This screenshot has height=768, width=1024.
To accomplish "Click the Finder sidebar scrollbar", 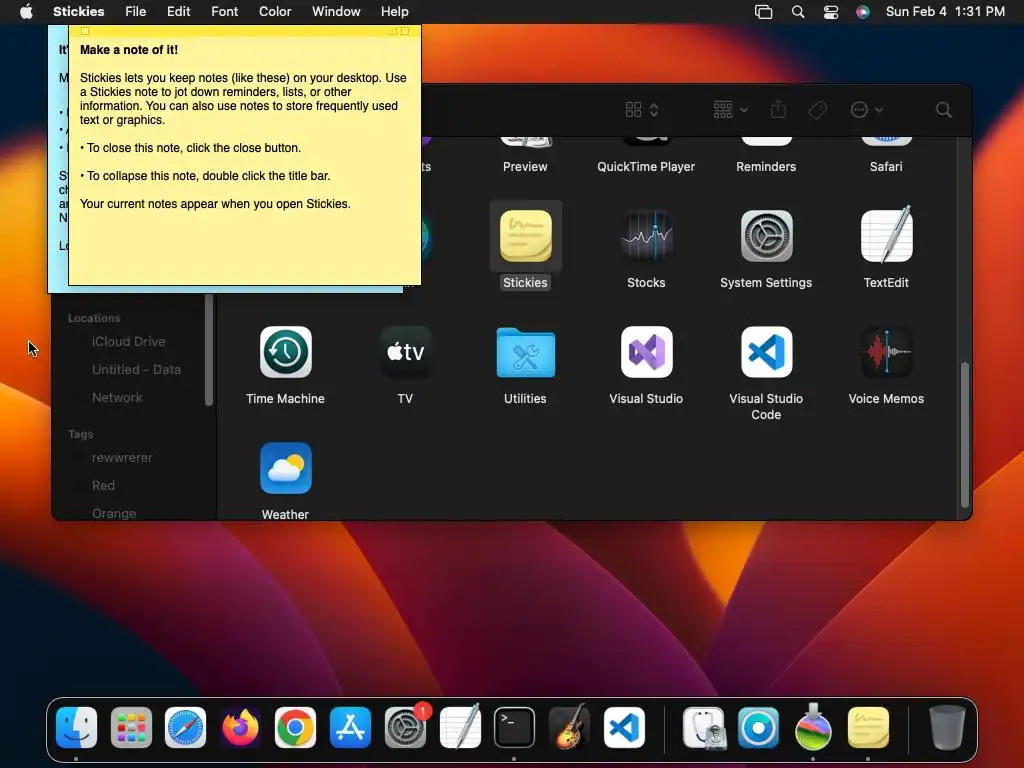I will click(x=209, y=349).
